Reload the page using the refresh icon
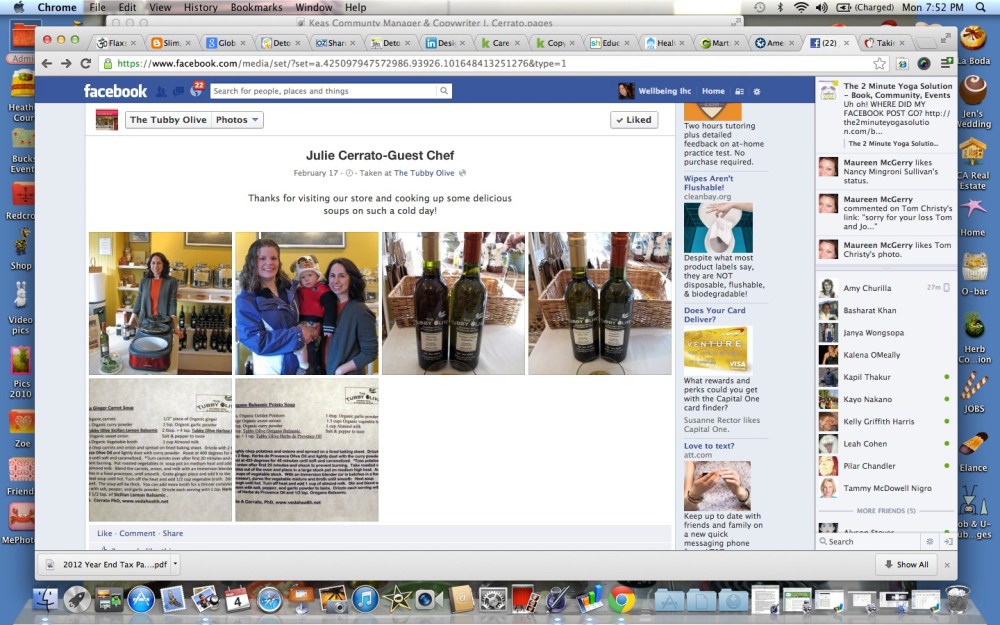 [86, 62]
